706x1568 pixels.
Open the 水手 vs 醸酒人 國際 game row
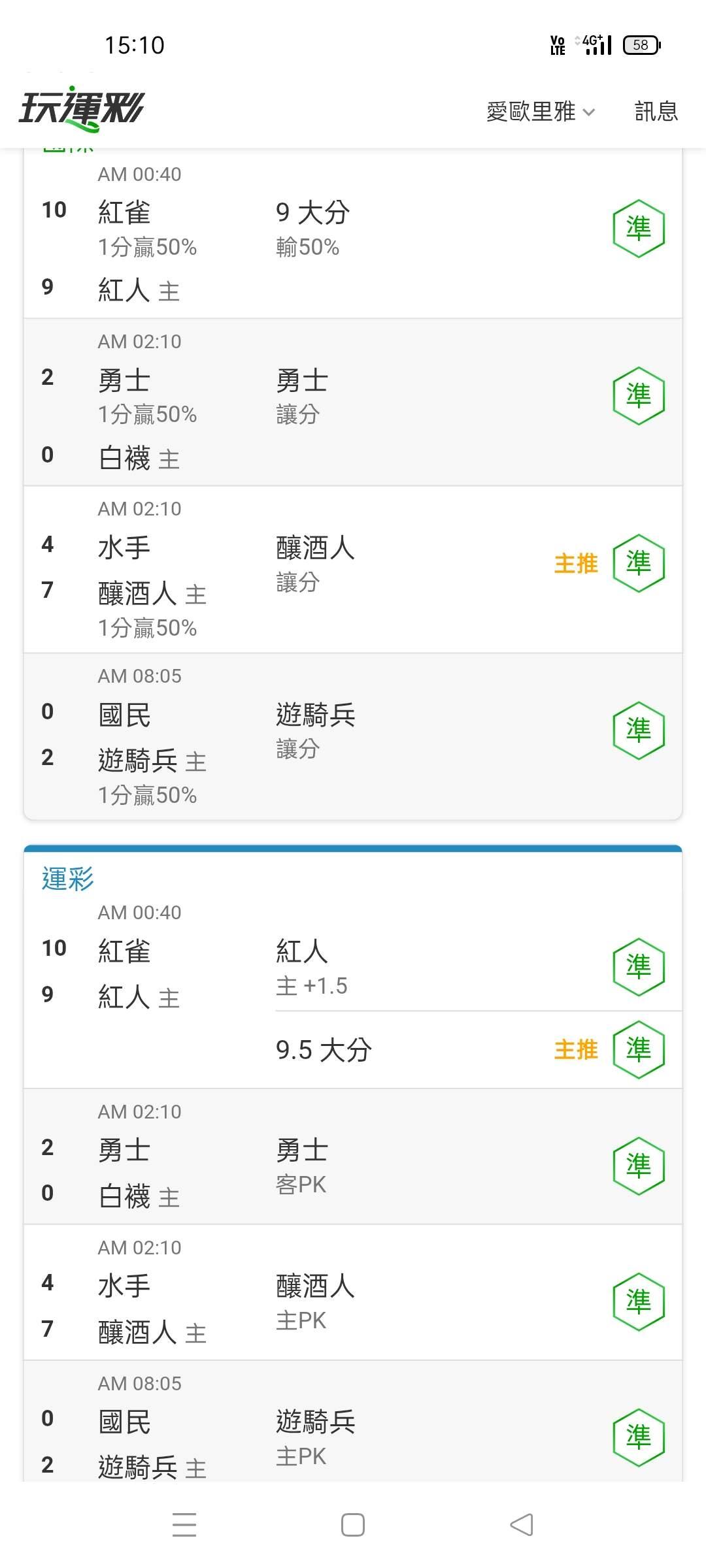[353, 570]
